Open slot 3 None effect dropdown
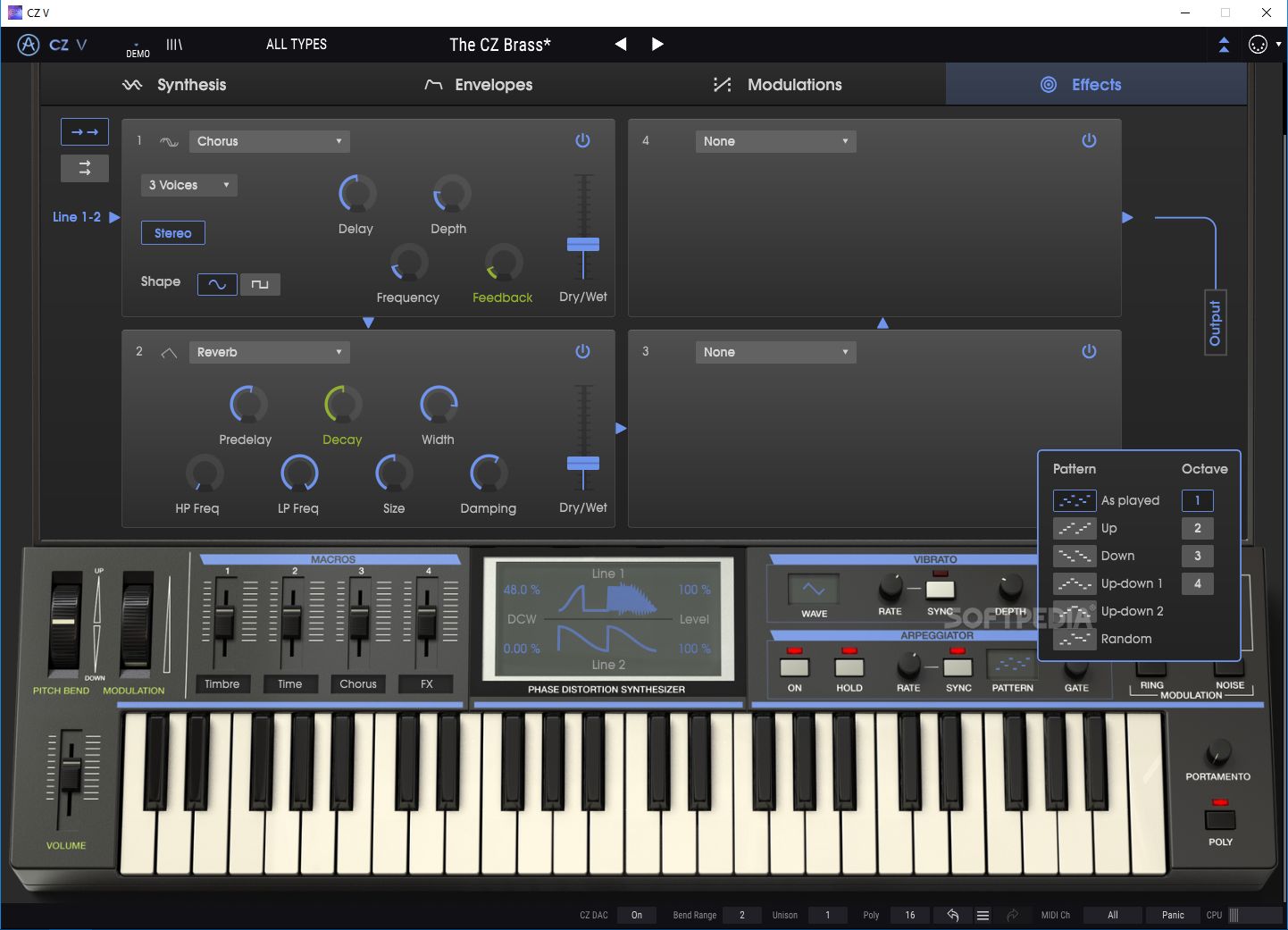This screenshot has height=930, width=1288. pyautogui.click(x=775, y=352)
